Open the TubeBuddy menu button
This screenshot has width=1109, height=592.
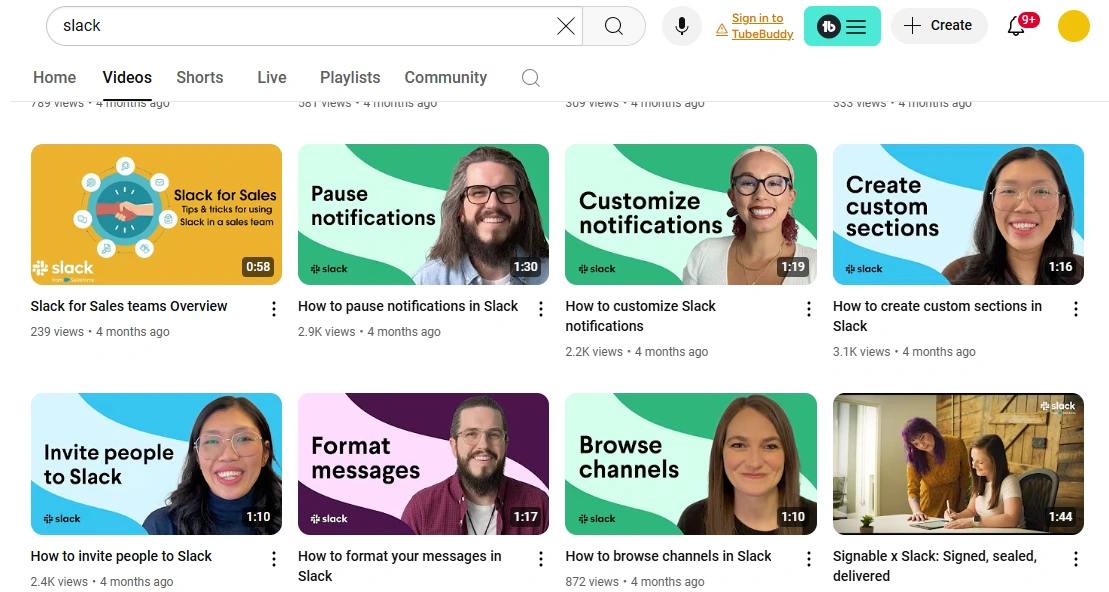(842, 26)
